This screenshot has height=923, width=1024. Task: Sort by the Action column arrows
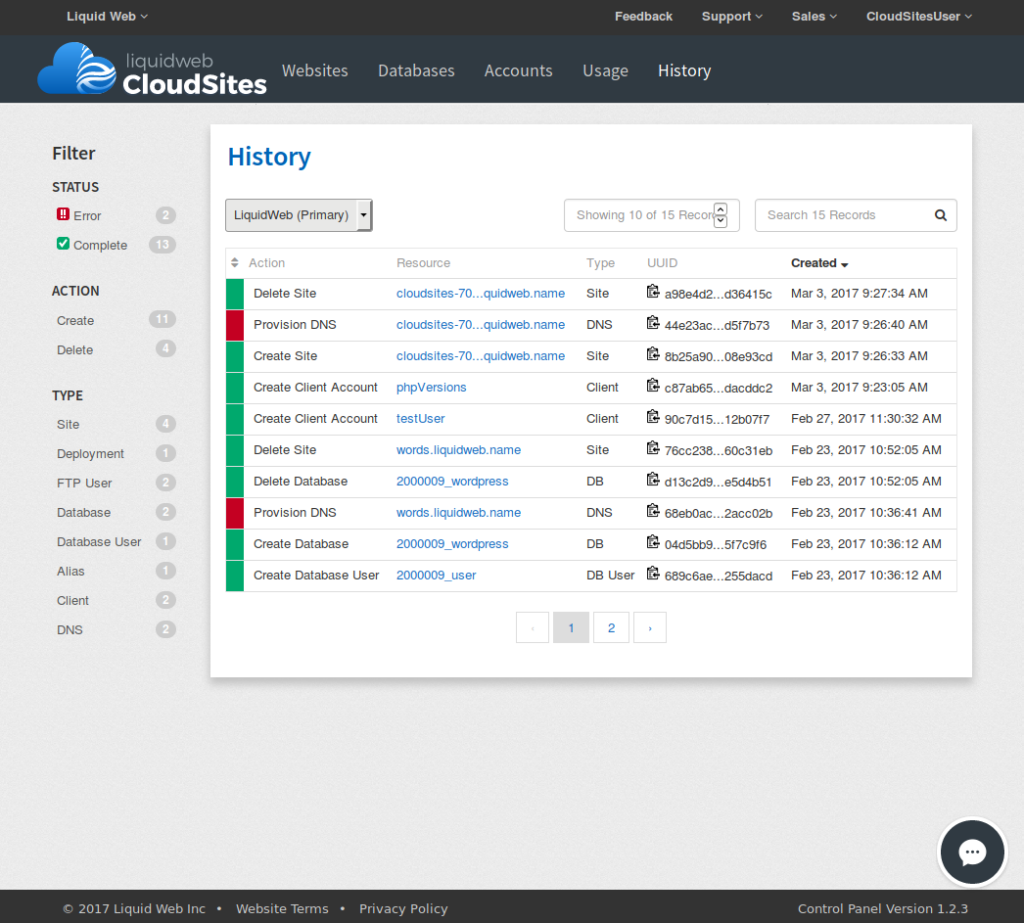point(234,263)
